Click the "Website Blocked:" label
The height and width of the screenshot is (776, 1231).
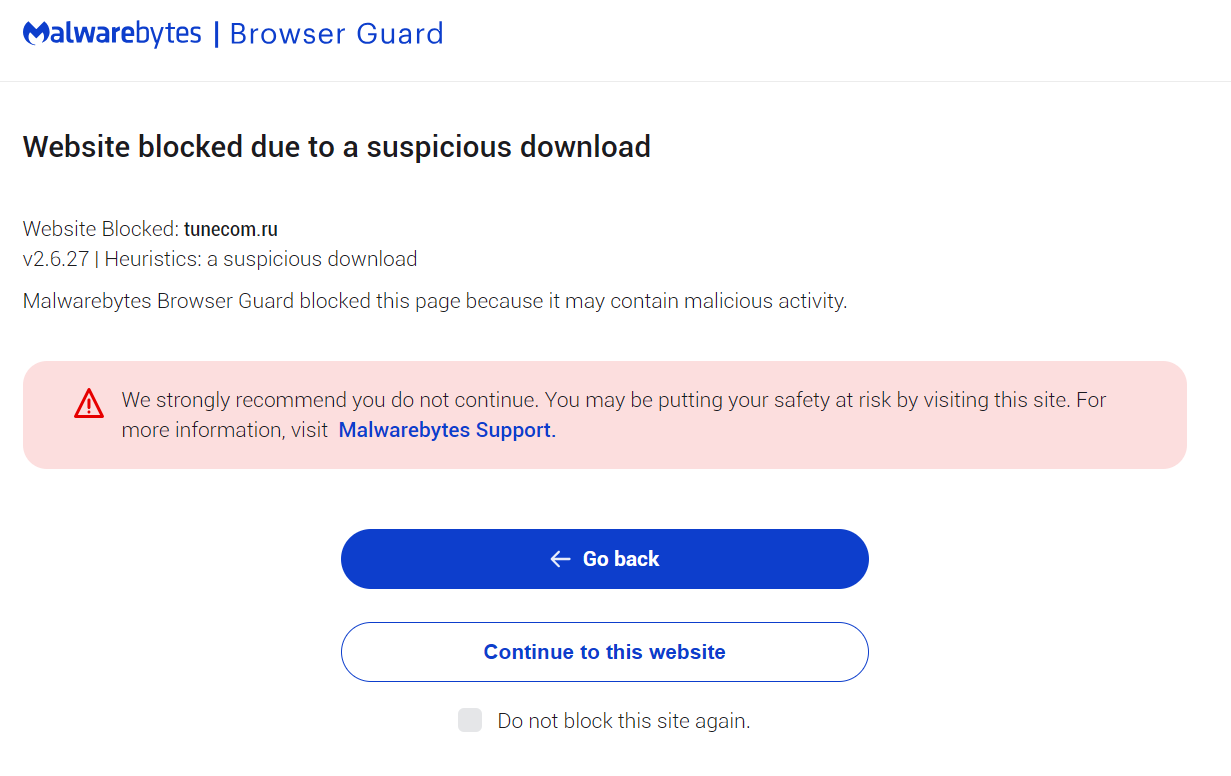coord(100,229)
